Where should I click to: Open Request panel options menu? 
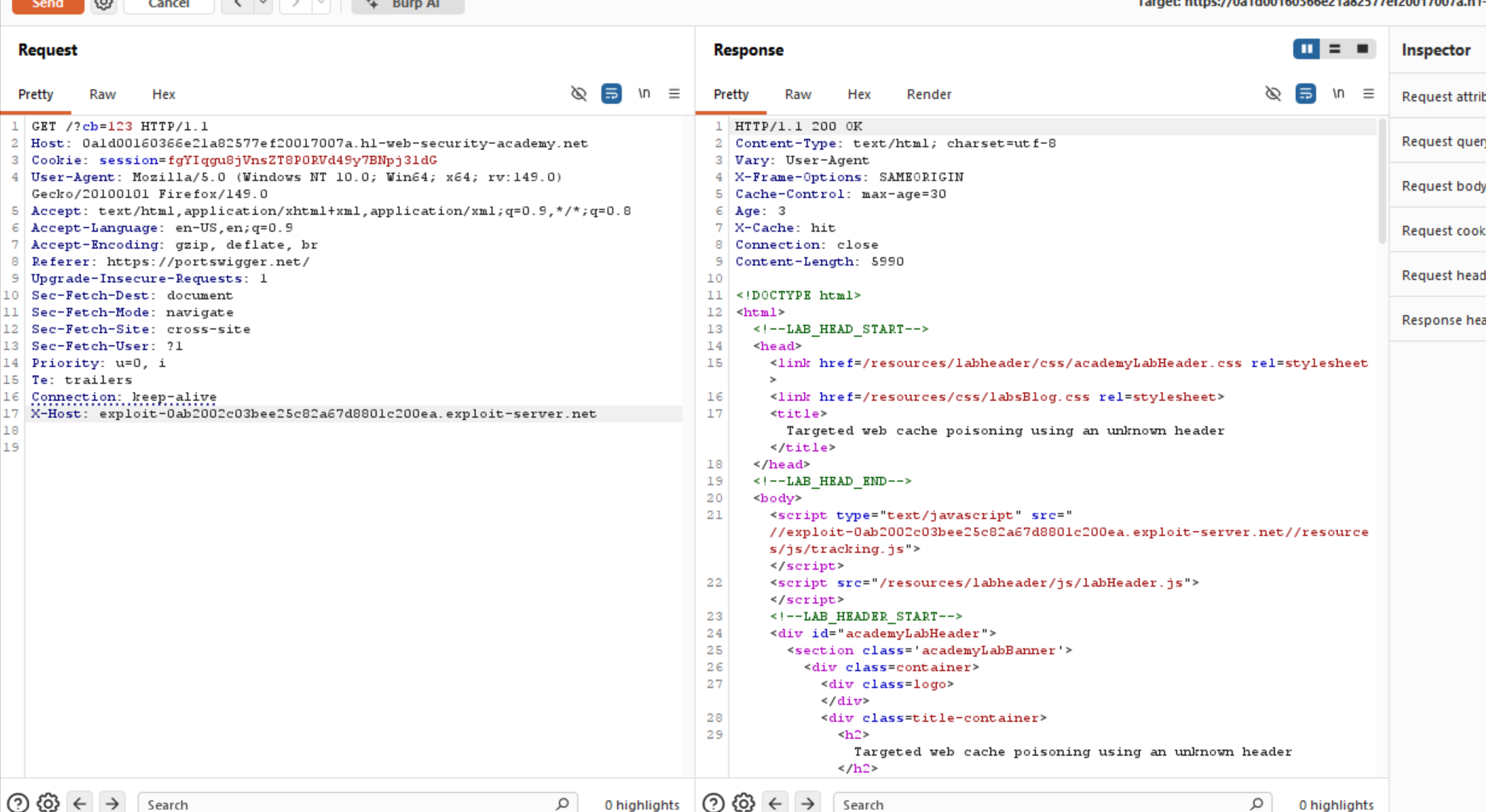click(675, 94)
